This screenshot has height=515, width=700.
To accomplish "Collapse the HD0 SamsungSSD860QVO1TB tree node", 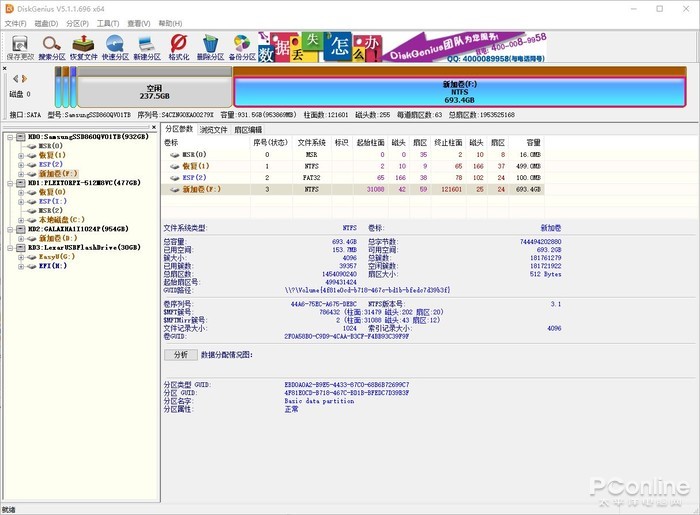I will (10, 137).
